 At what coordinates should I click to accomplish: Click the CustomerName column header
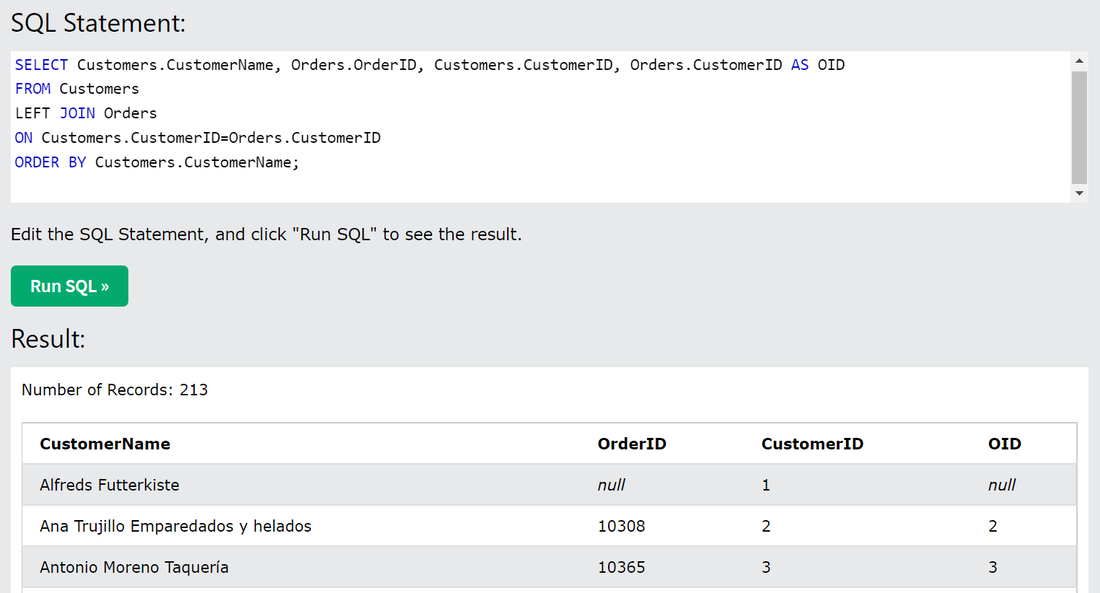pyautogui.click(x=105, y=444)
